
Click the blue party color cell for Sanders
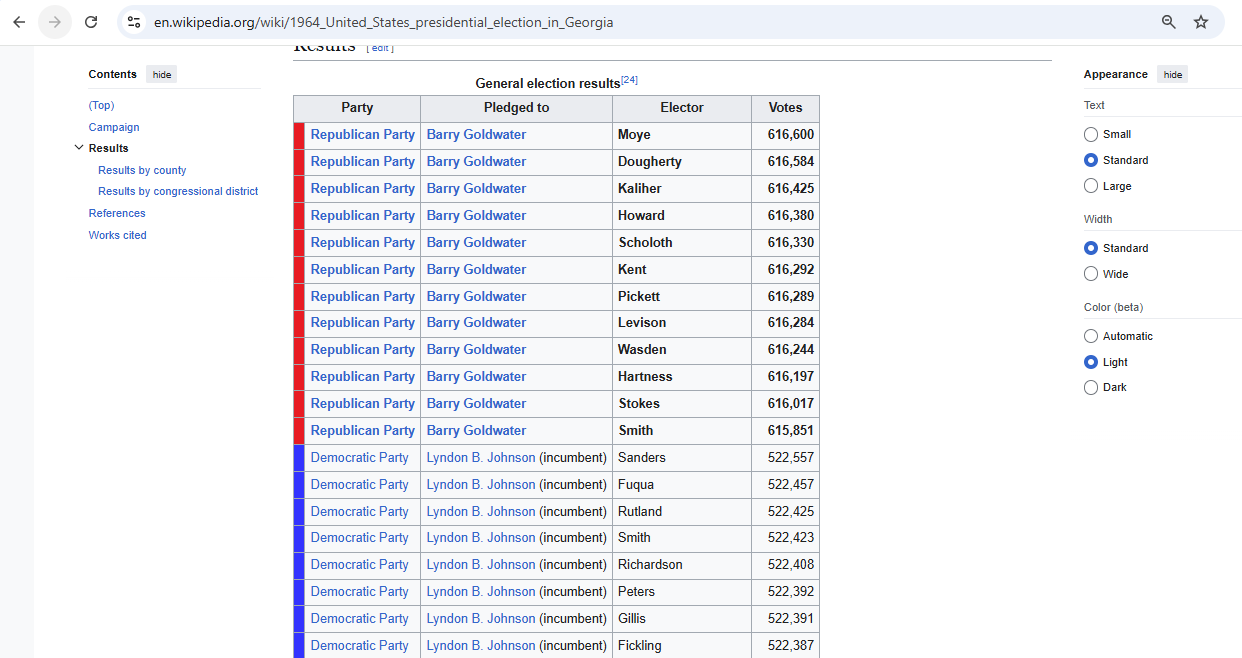tap(299, 458)
